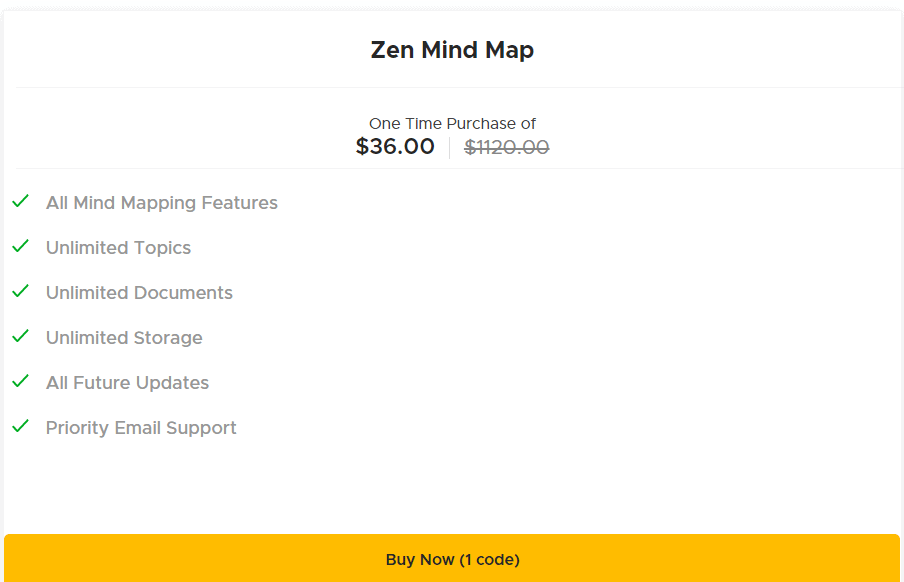
Task: Expand the features list area
Action: [x=452, y=315]
